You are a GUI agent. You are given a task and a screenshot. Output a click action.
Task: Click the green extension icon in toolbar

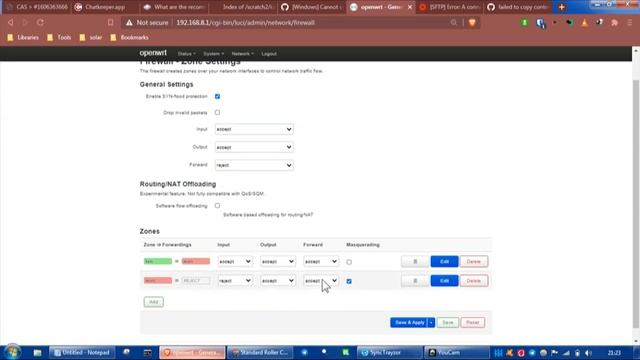coord(524,23)
